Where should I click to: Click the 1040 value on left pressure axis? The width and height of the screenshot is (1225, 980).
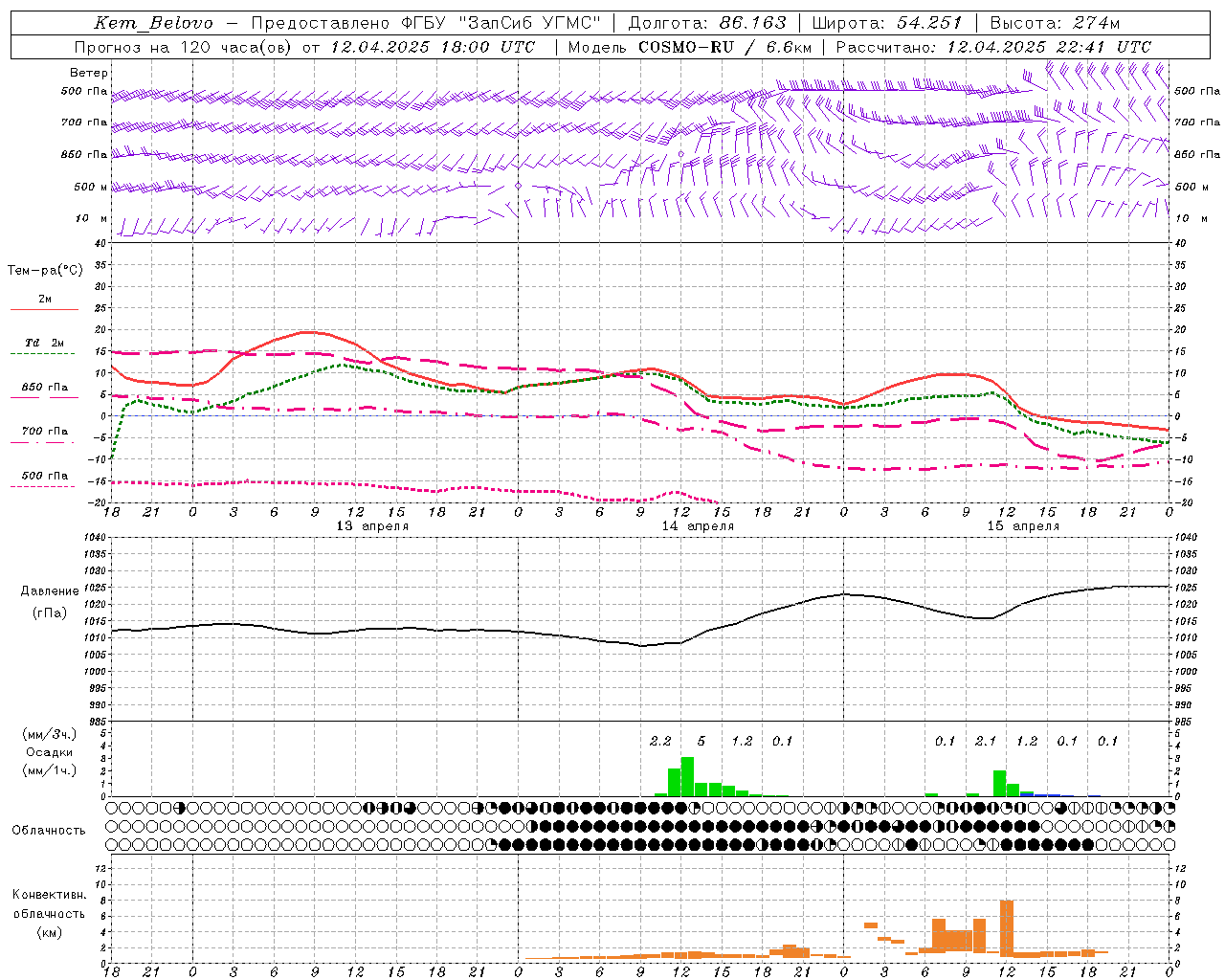(x=94, y=538)
